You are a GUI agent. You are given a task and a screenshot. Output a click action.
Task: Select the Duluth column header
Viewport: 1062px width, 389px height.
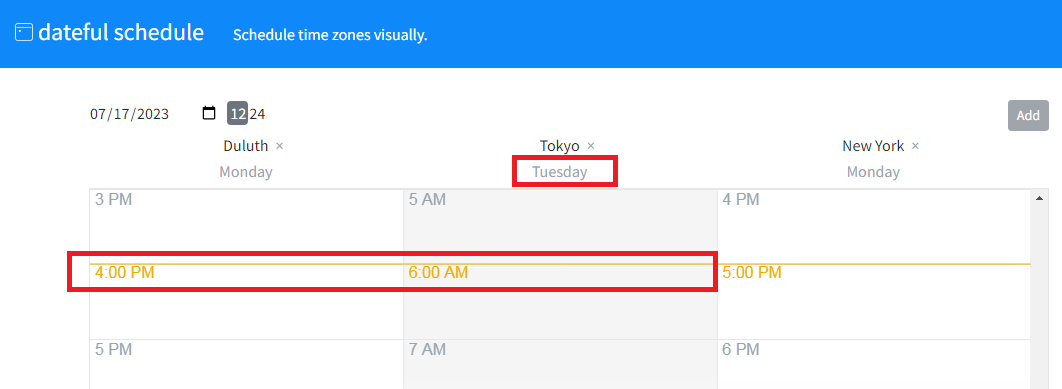click(x=246, y=146)
